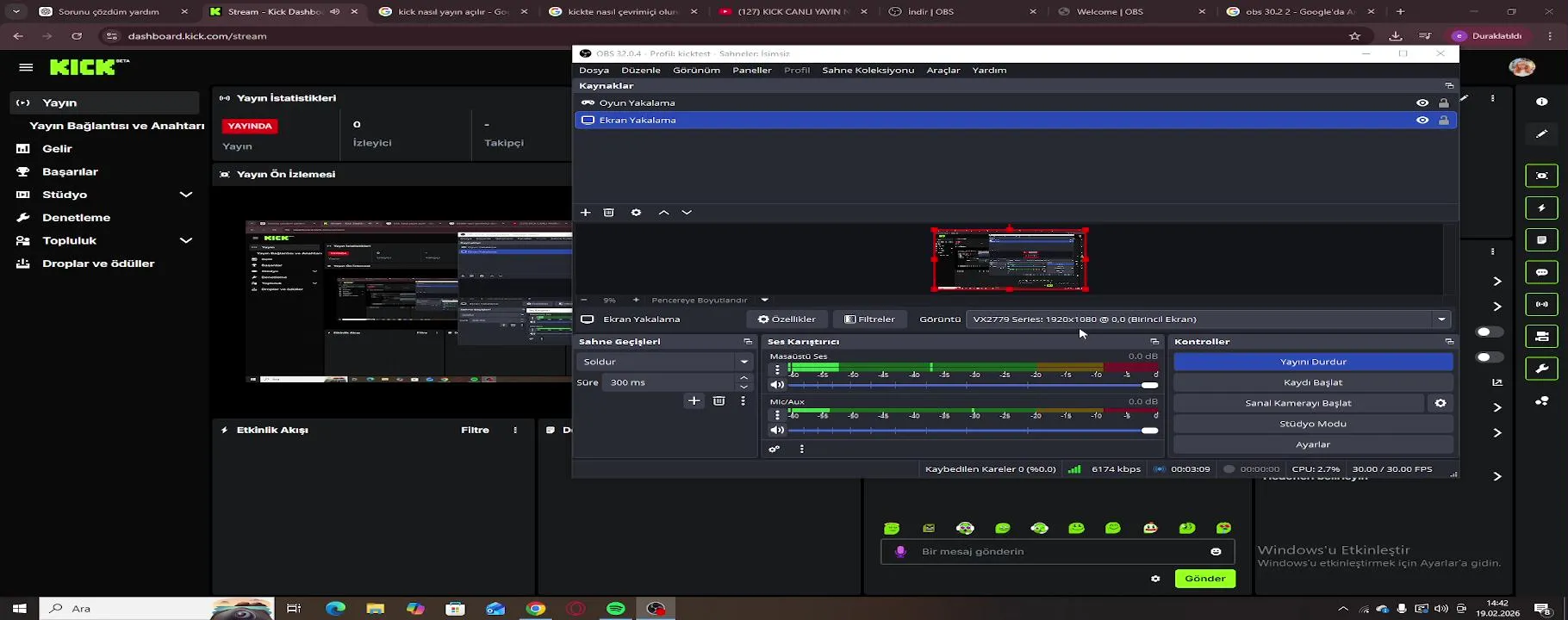Switch to the Welcome | OBS tab
Image resolution: width=1568 pixels, height=620 pixels.
click(x=1130, y=12)
